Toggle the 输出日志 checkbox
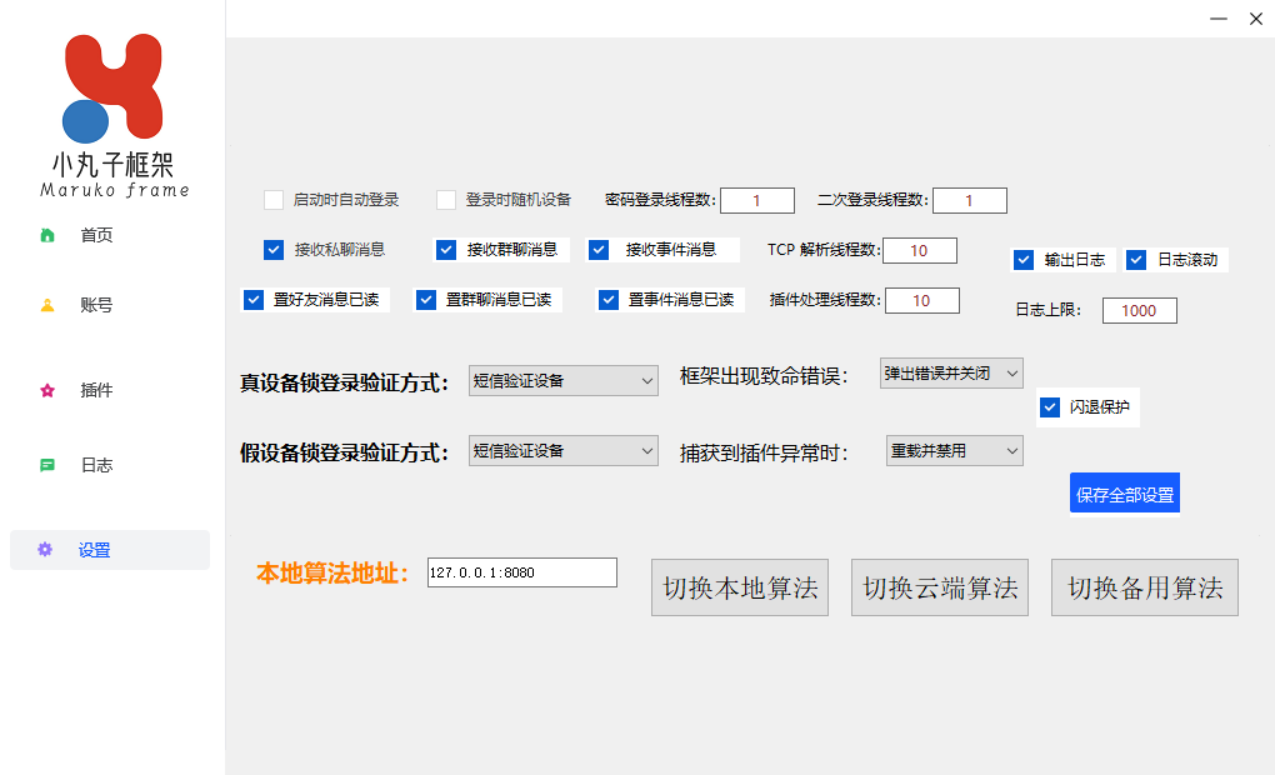The width and height of the screenshot is (1275, 775). [x=1024, y=260]
